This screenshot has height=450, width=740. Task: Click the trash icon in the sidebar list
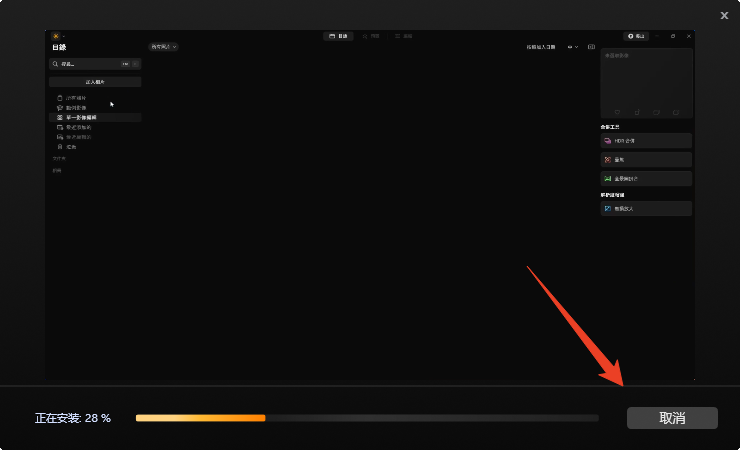point(60,147)
